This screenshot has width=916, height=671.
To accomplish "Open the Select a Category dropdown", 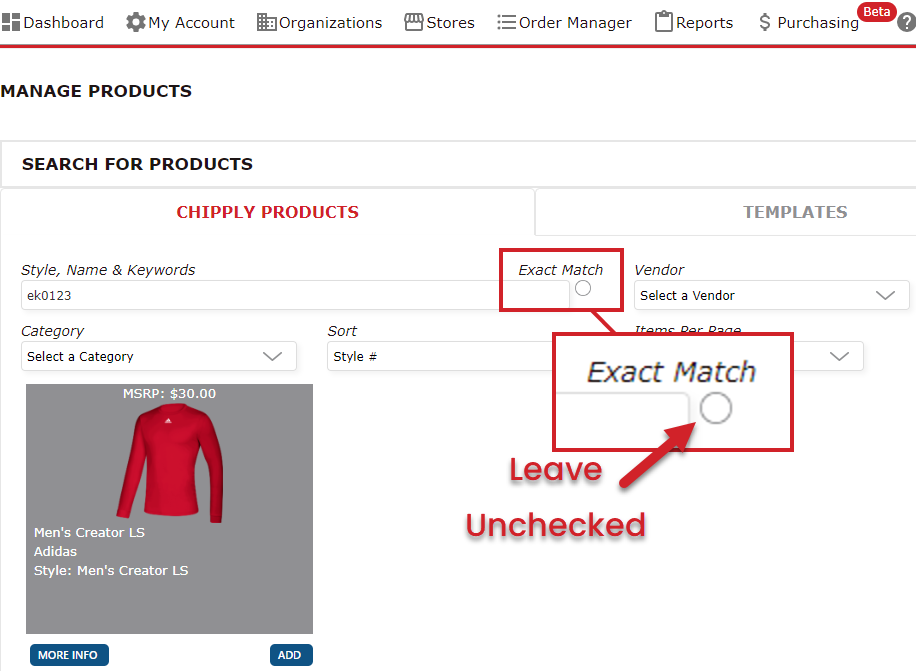I will (x=159, y=356).
